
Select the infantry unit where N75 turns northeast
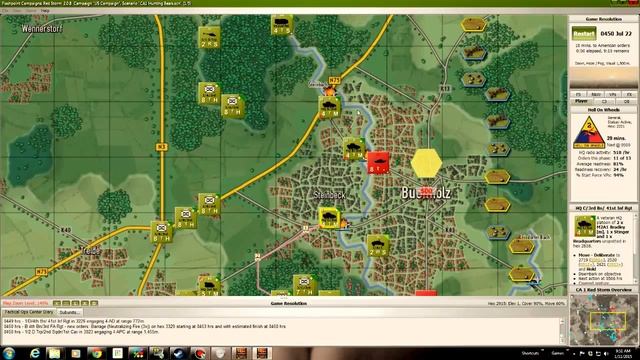pyautogui.click(x=209, y=204)
